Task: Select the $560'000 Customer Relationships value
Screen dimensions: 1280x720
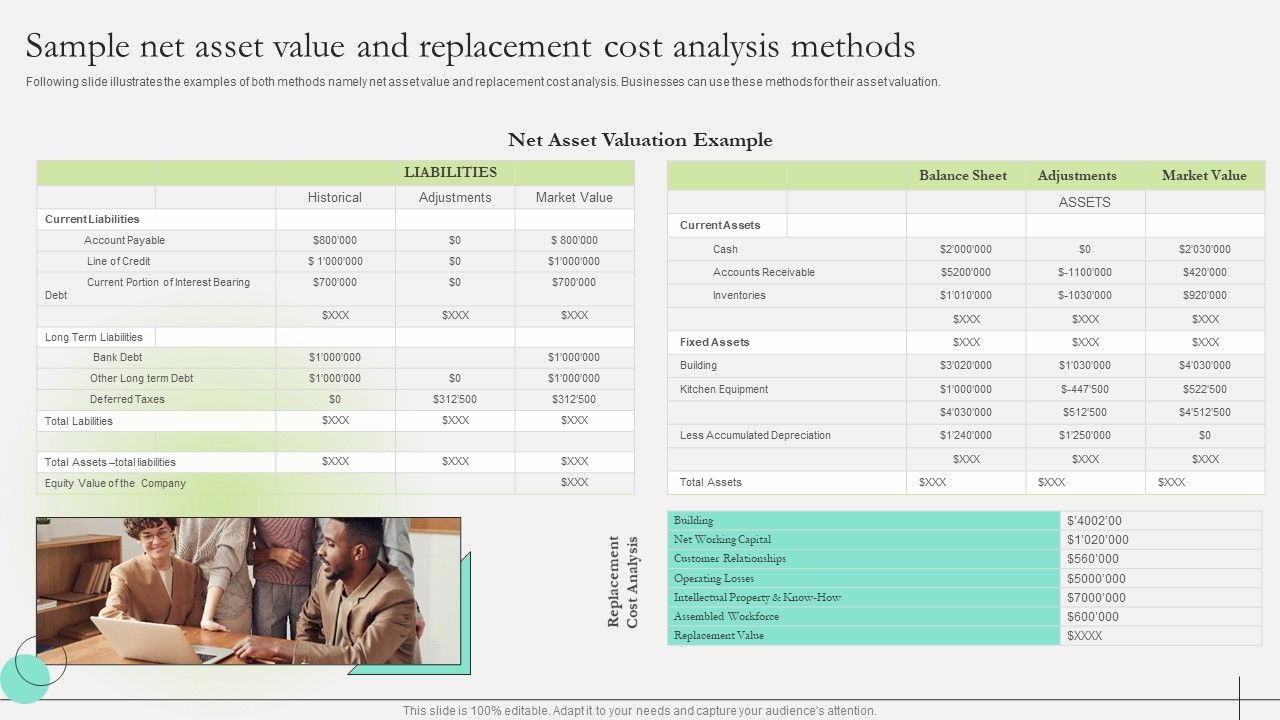Action: pos(1093,559)
